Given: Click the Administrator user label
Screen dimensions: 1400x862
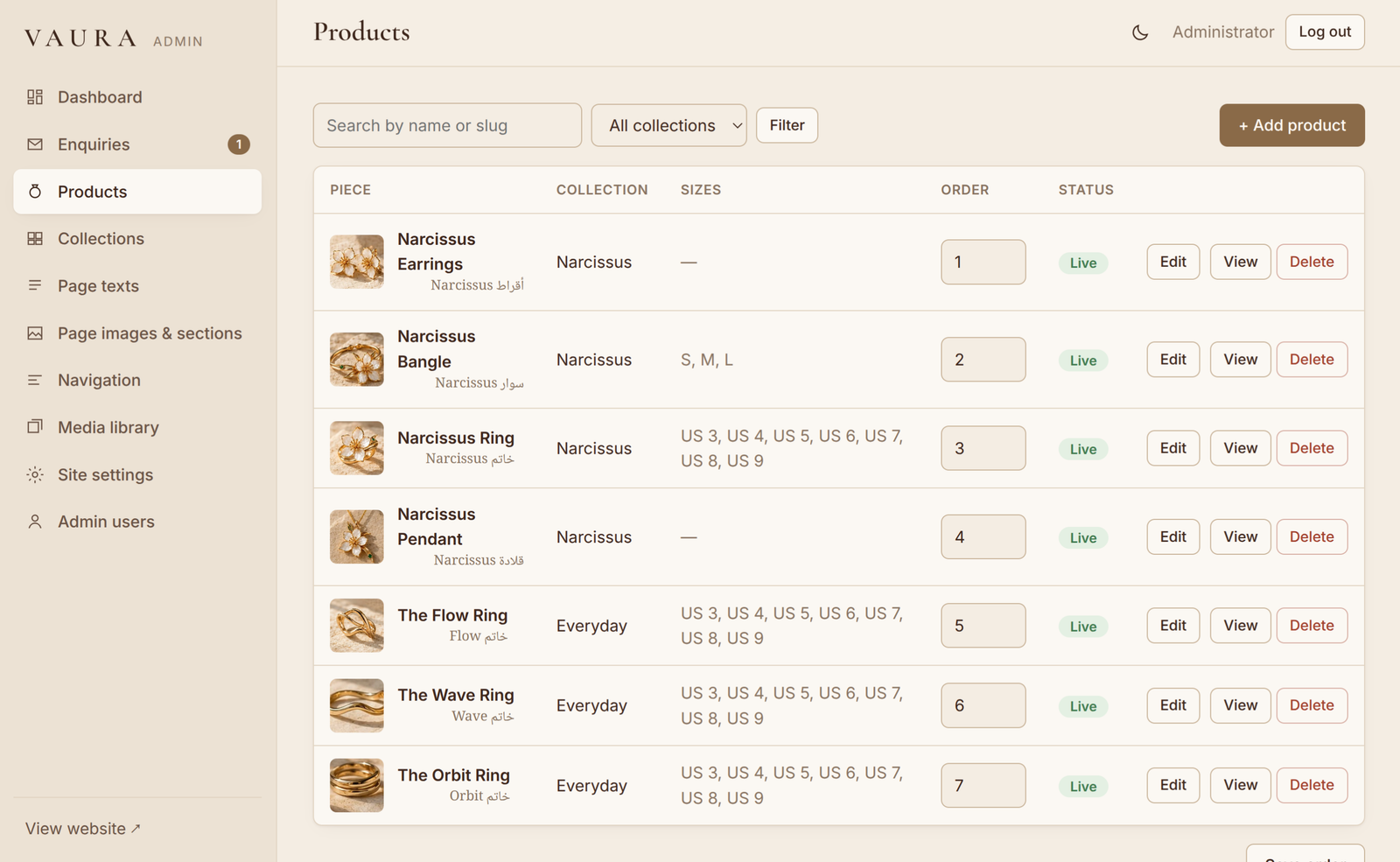Looking at the screenshot, I should (x=1223, y=32).
